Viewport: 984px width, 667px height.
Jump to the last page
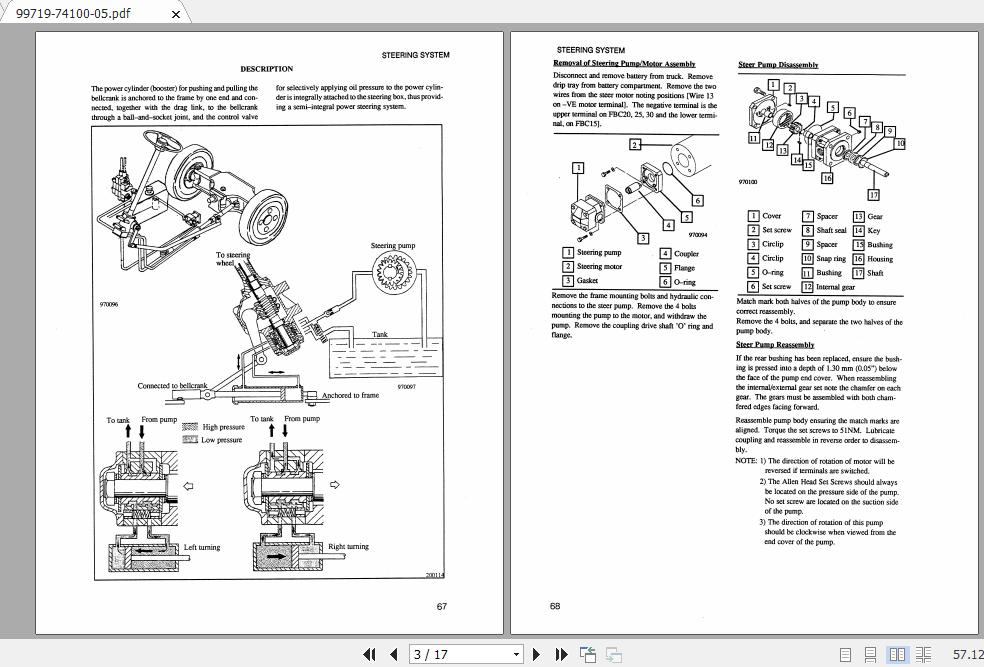click(560, 654)
